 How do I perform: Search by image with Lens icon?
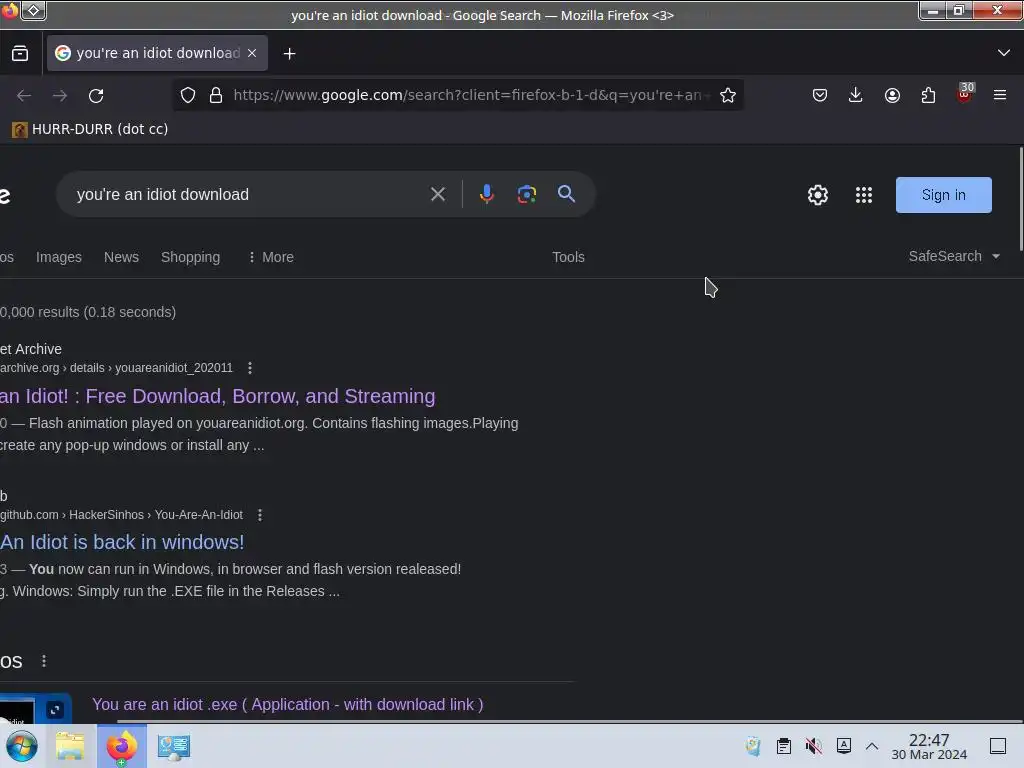(526, 194)
